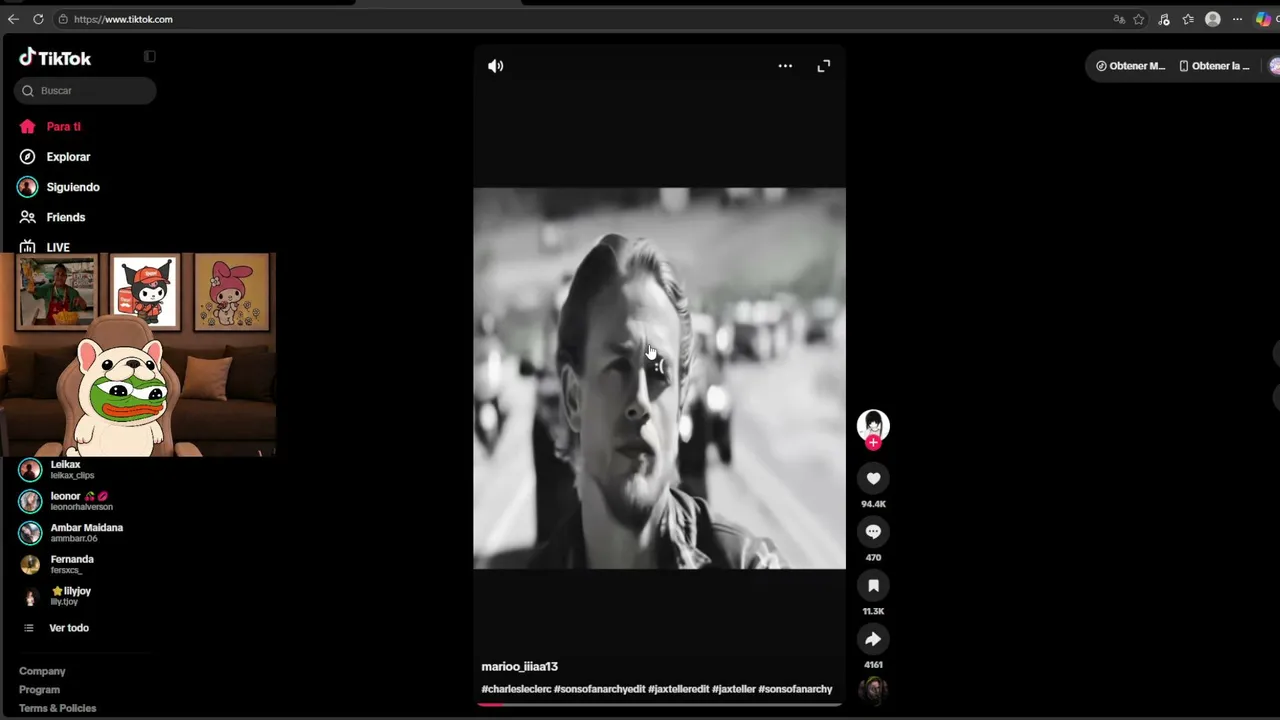Open the browser media control icon
The height and width of the screenshot is (720, 1280).
click(1164, 19)
